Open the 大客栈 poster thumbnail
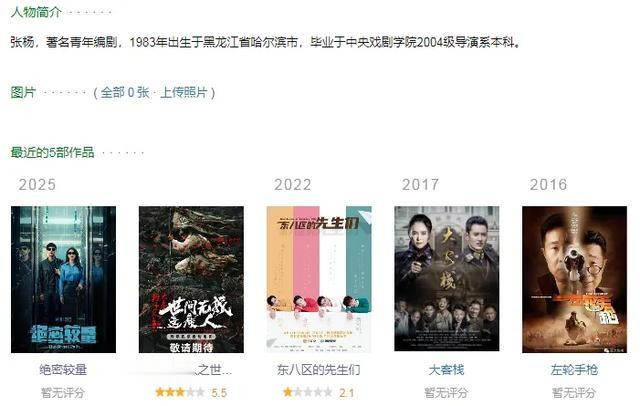640x406 pixels. (x=447, y=279)
